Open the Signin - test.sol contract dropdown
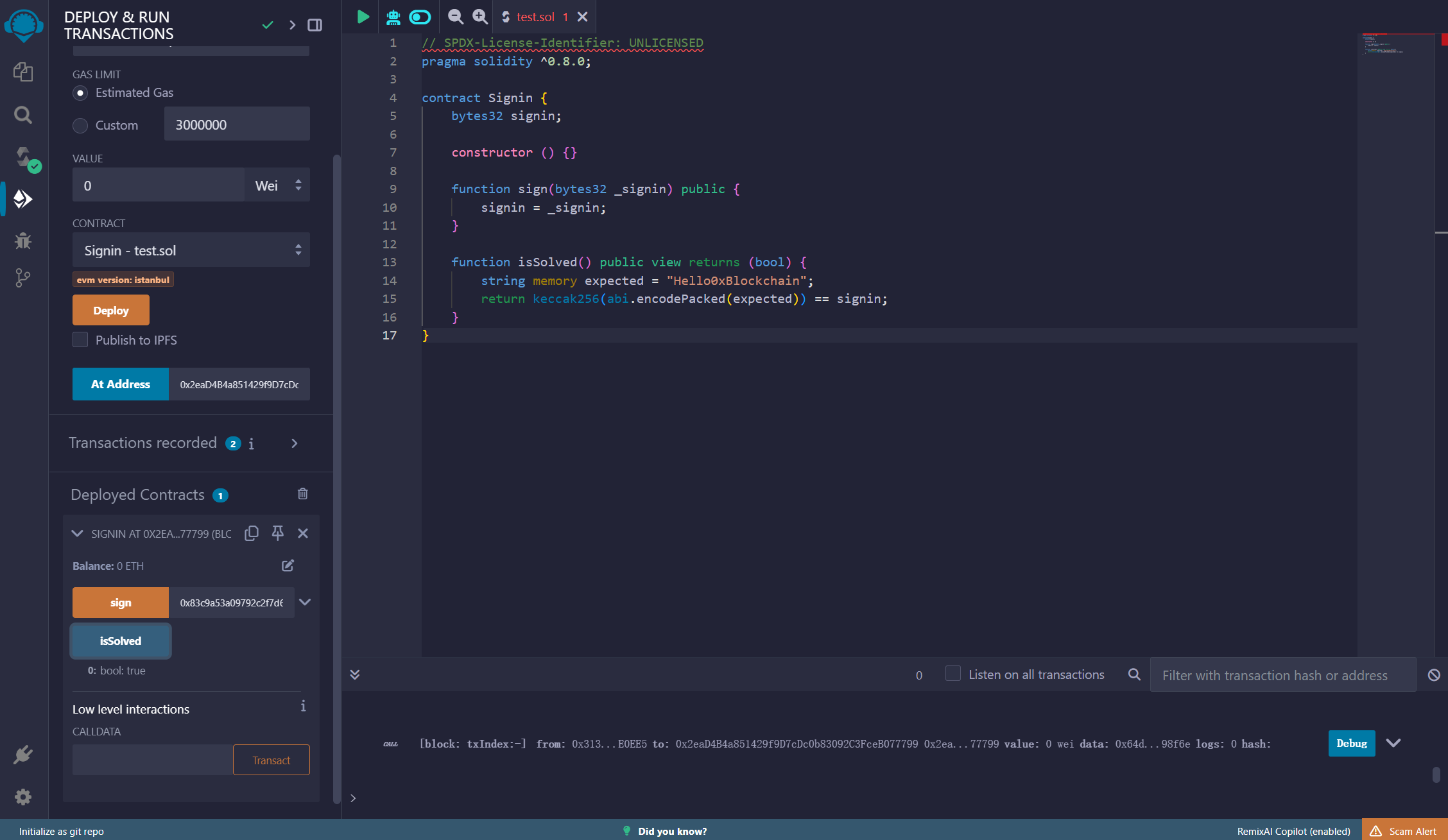 click(191, 250)
